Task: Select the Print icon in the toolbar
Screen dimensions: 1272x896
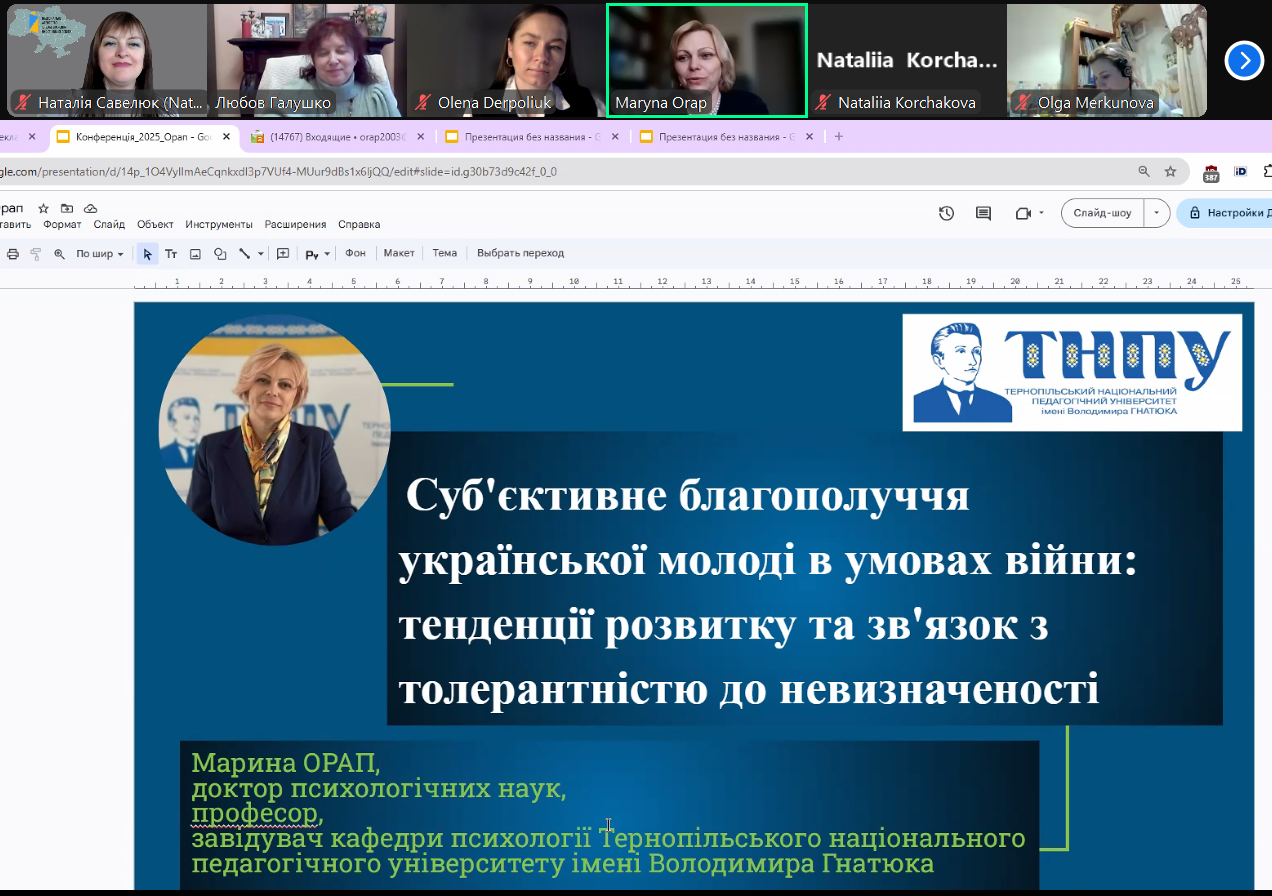Action: point(11,253)
